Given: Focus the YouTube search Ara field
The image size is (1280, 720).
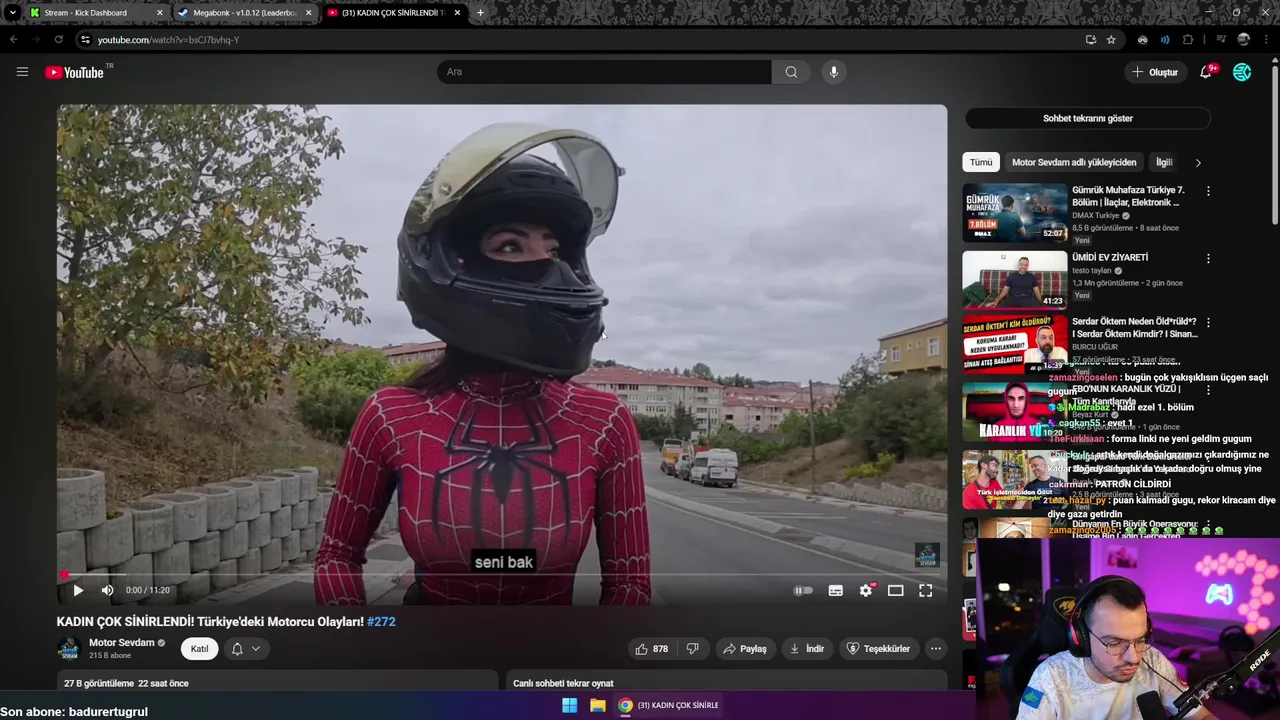Looking at the screenshot, I should (x=604, y=72).
